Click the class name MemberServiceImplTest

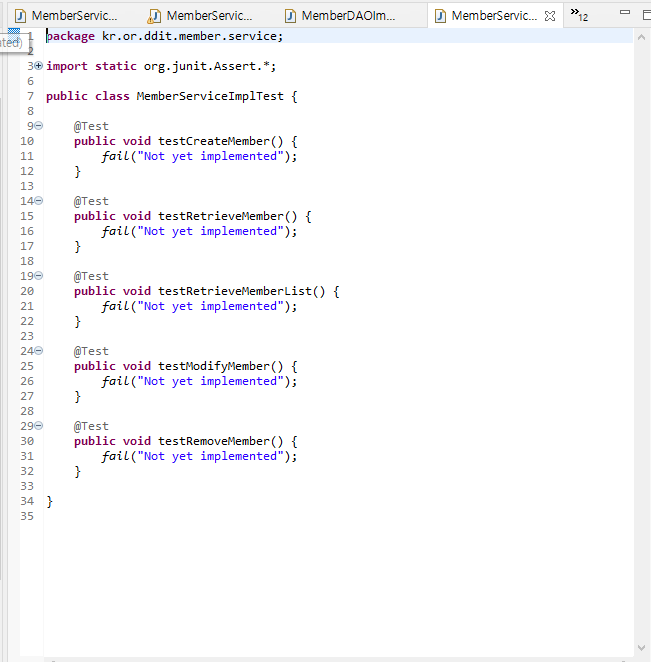[x=210, y=96]
